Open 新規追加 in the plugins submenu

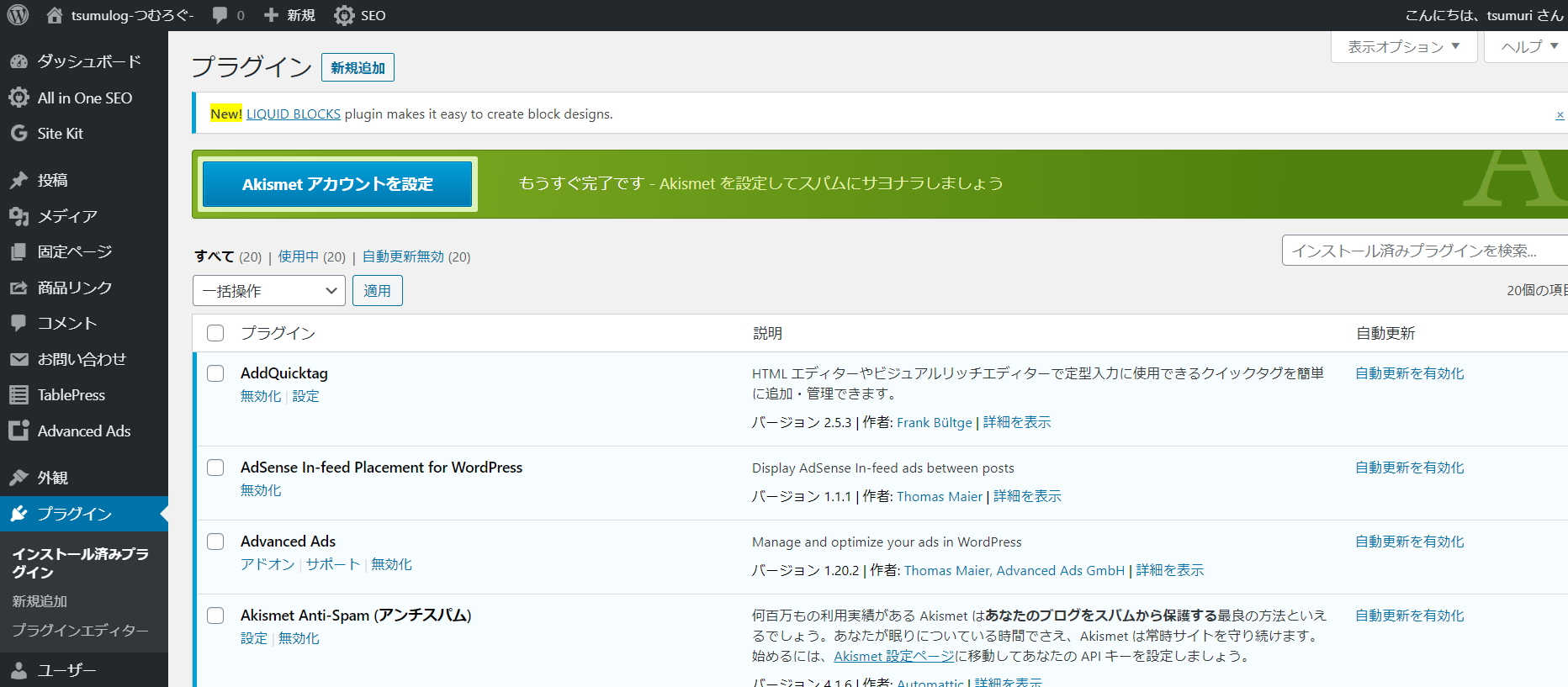pos(40,601)
